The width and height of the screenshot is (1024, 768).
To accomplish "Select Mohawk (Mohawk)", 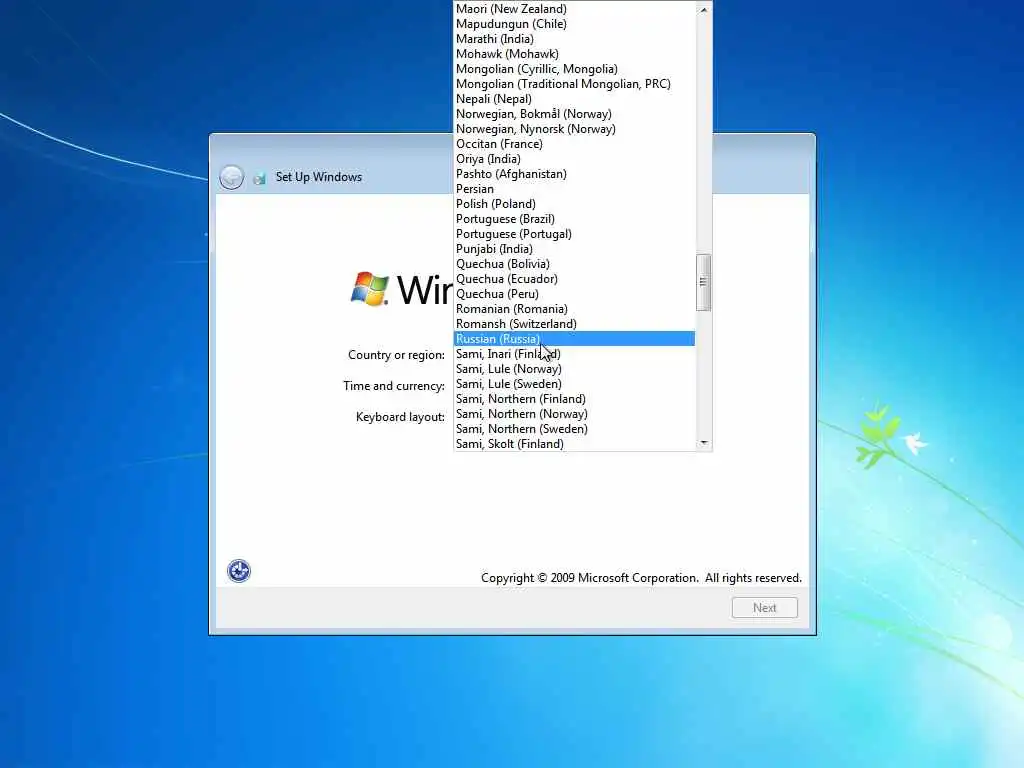I will [x=574, y=54].
